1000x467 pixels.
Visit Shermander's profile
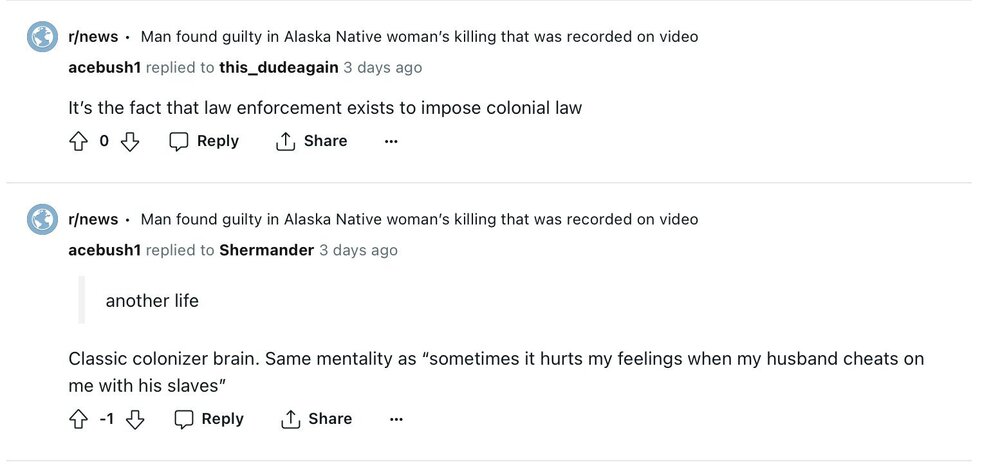(x=266, y=250)
